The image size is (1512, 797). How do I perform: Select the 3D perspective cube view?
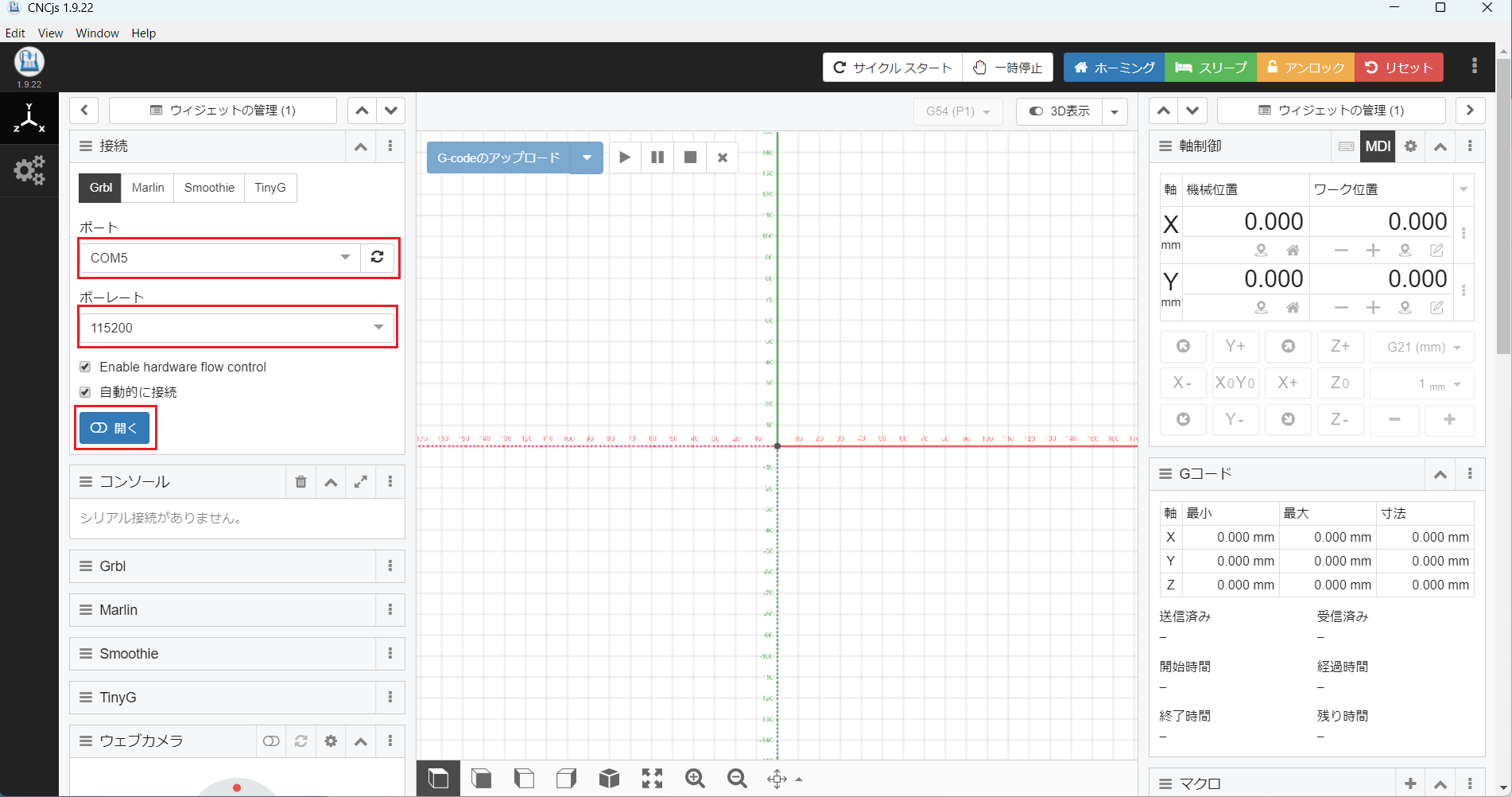click(609, 779)
